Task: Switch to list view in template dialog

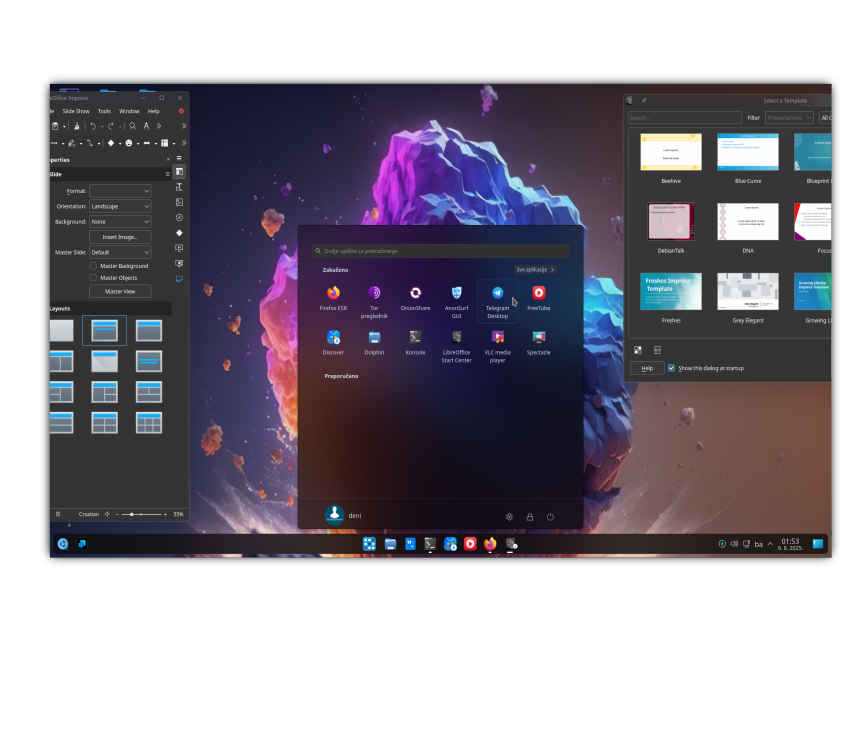Action: (x=657, y=350)
